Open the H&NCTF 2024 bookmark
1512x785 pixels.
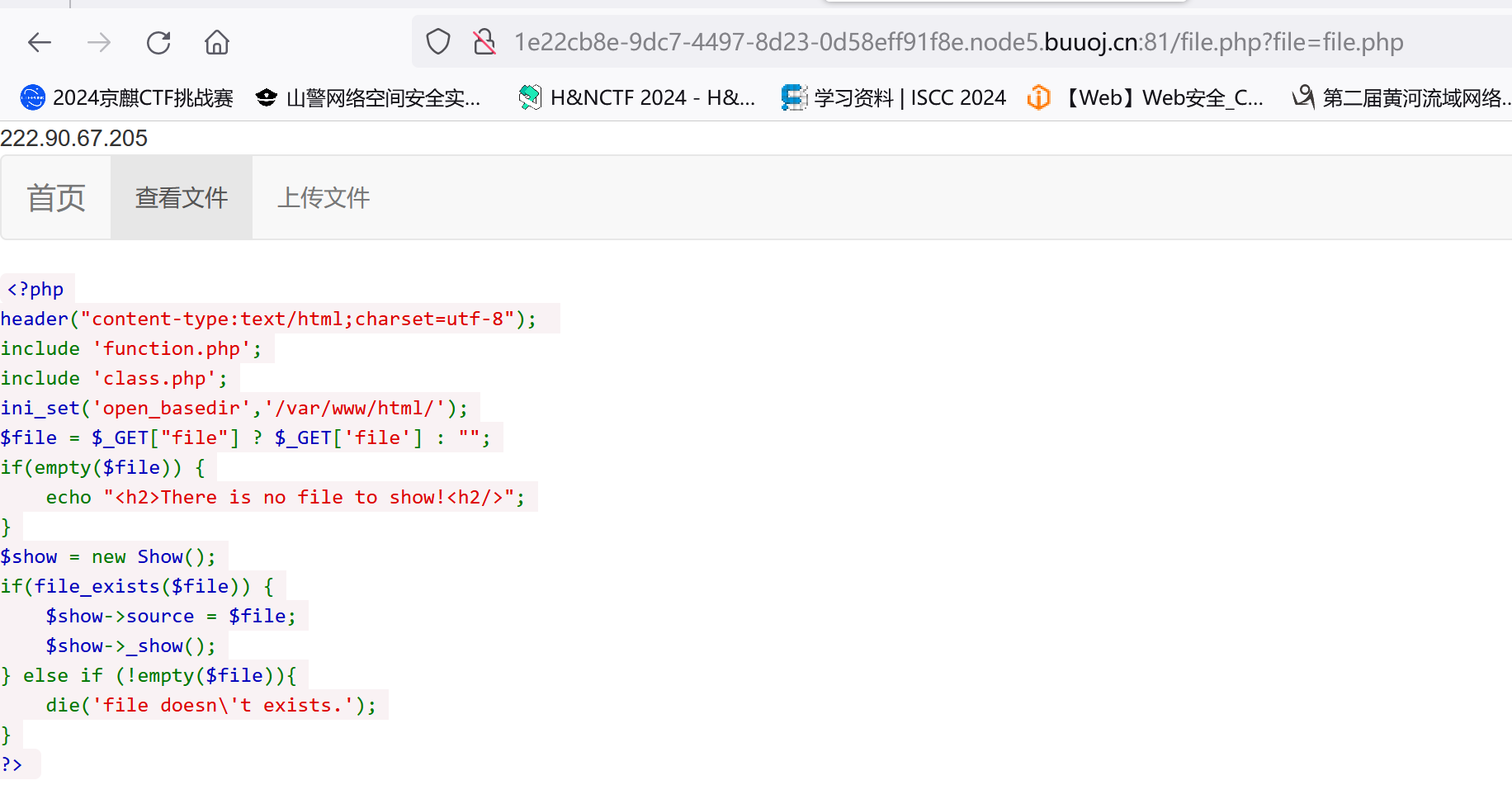coord(636,97)
